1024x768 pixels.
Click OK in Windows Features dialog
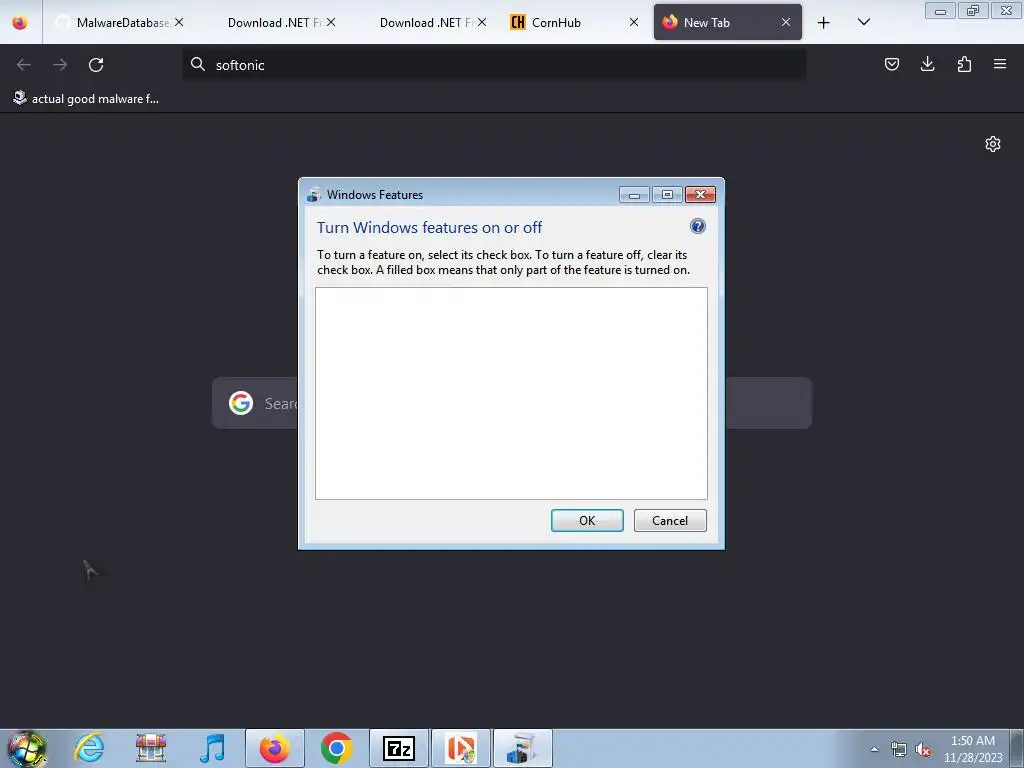(587, 520)
